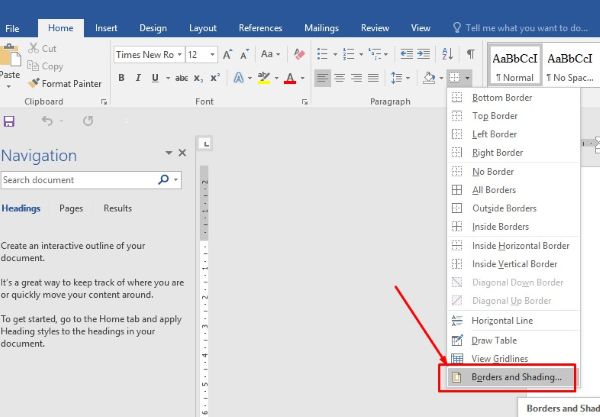The height and width of the screenshot is (417, 600).
Task: Expand the font color dropdown arrow
Action: click(x=302, y=78)
